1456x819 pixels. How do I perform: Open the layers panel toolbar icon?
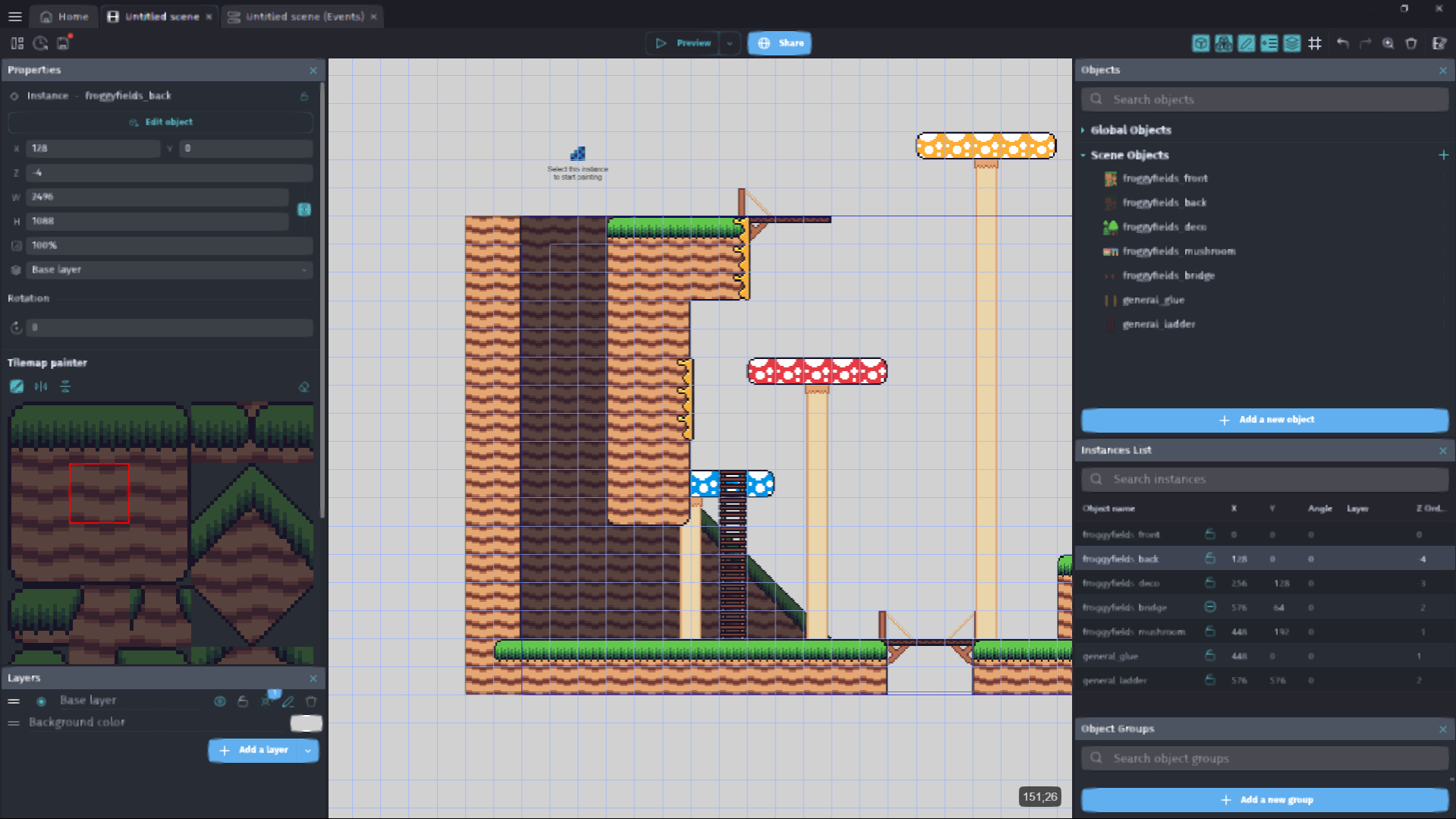pyautogui.click(x=1292, y=43)
